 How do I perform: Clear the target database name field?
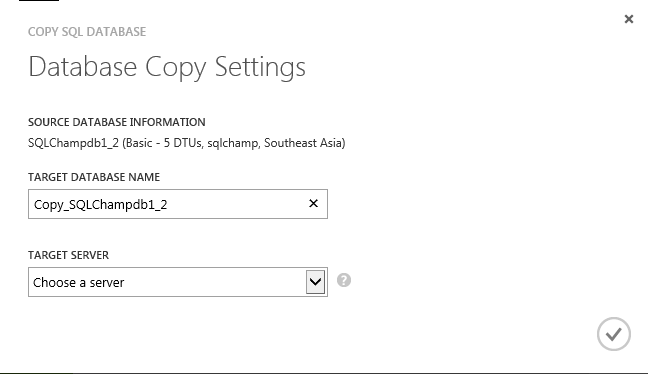tap(313, 203)
